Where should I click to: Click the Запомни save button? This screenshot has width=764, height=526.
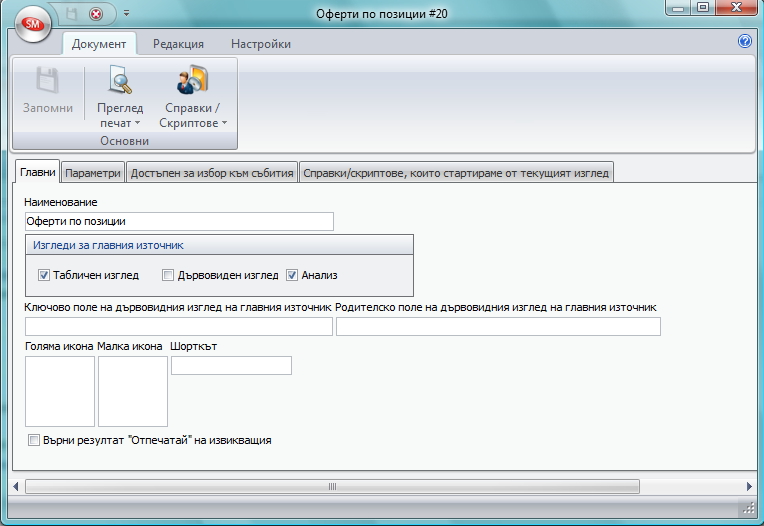tap(48, 92)
